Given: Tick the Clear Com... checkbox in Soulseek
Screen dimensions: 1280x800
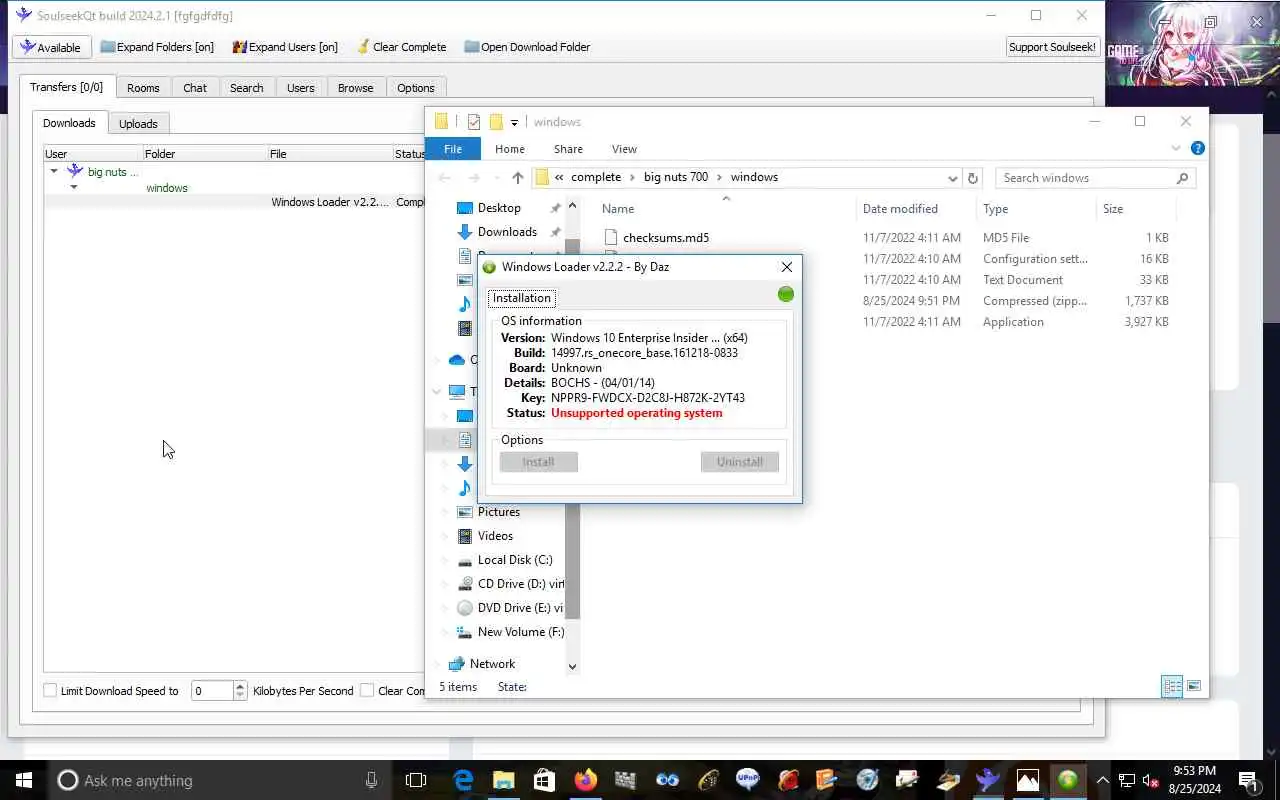Looking at the screenshot, I should 367,691.
